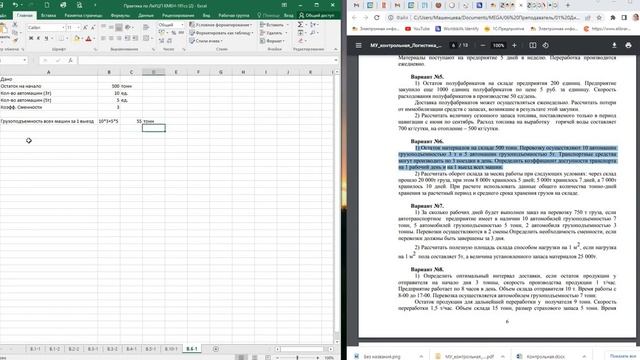Open the Conditional Formatting dropdown
640x360 pixels.
[220, 25]
